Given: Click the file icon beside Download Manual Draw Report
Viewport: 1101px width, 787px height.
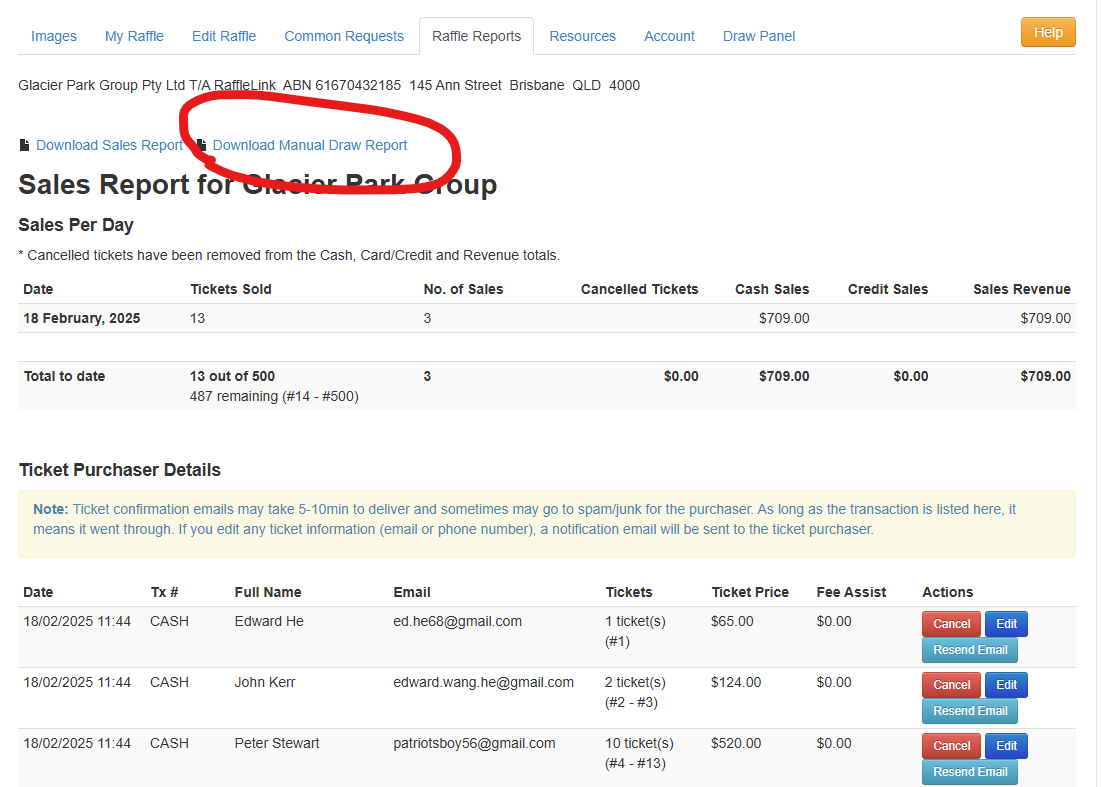Looking at the screenshot, I should coord(201,146).
